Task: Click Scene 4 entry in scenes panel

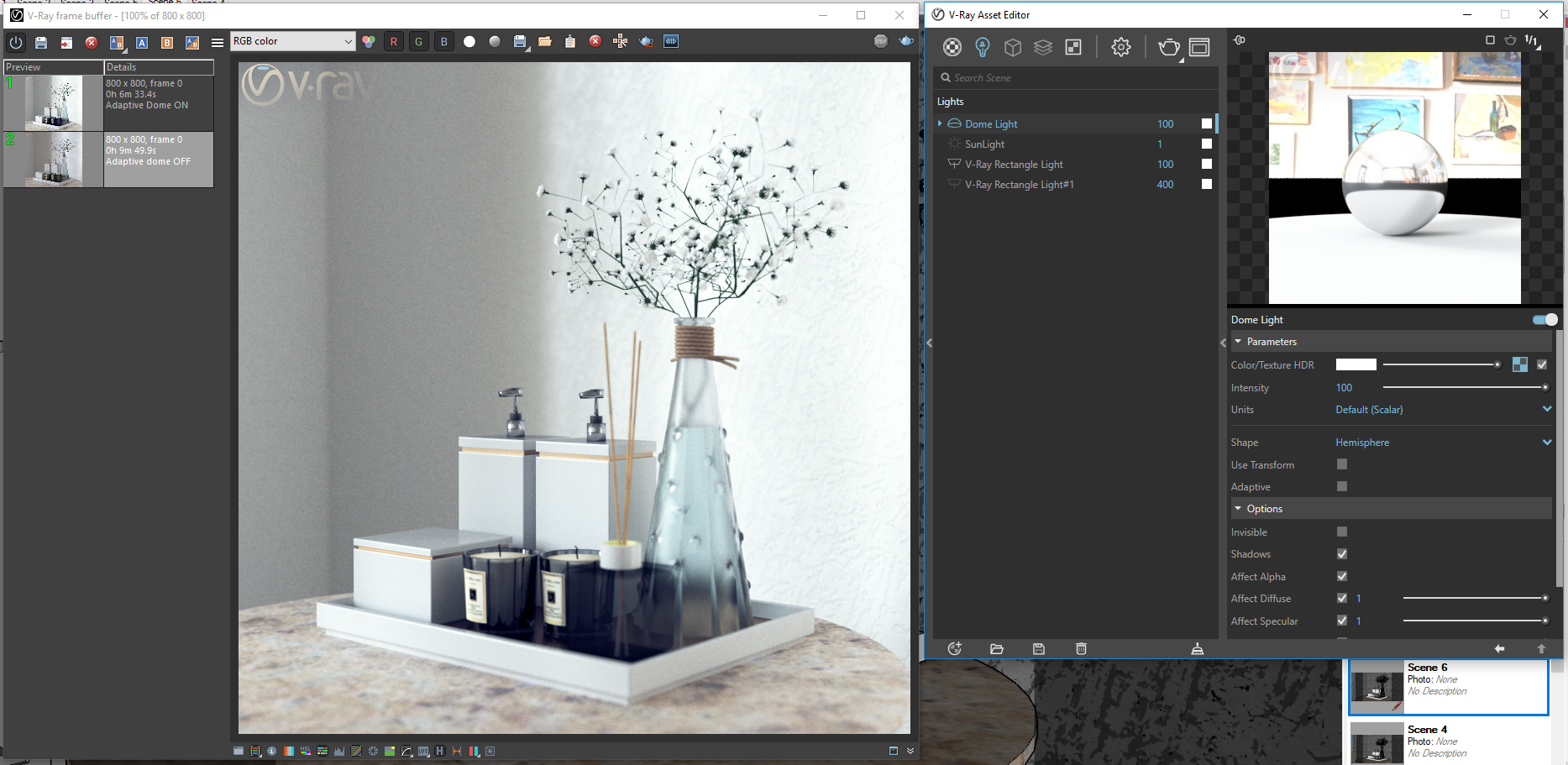Action: coord(1449,742)
